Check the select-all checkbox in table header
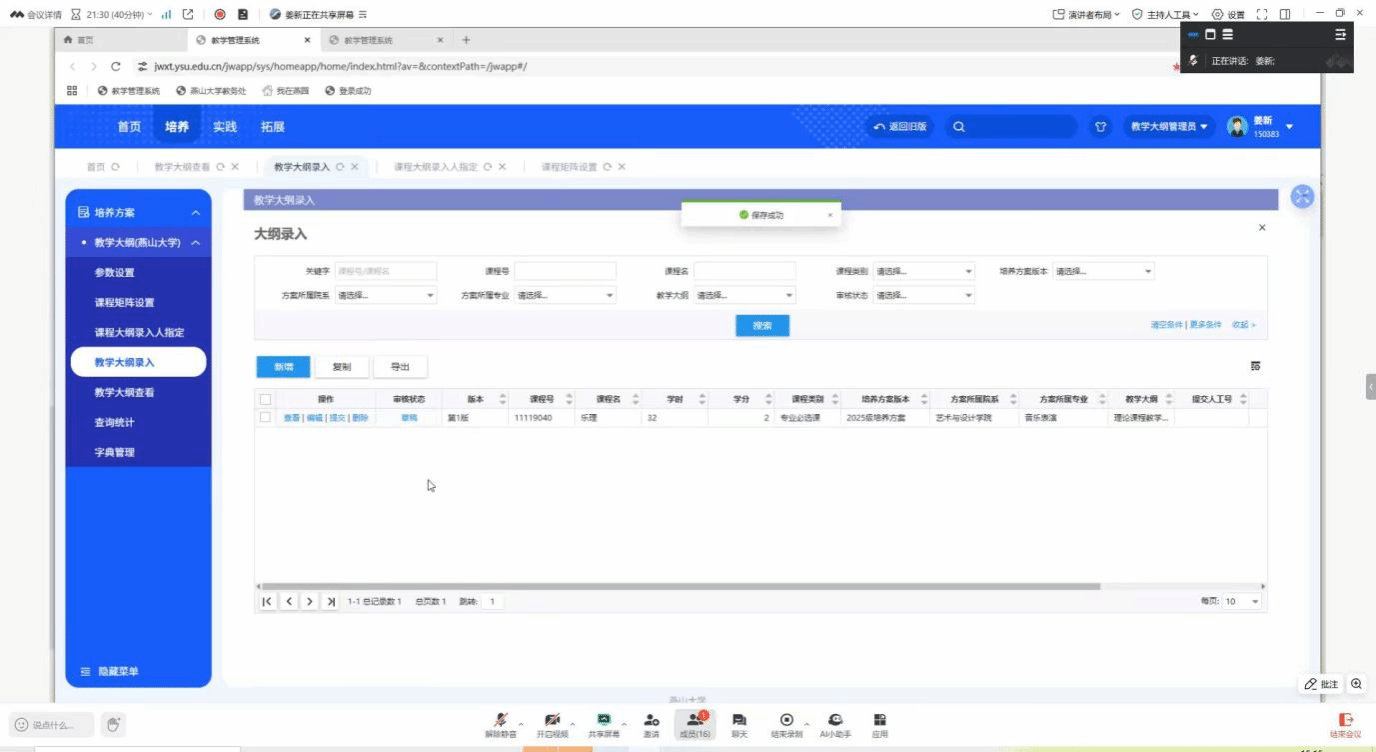The width and height of the screenshot is (1376, 752). coord(265,399)
